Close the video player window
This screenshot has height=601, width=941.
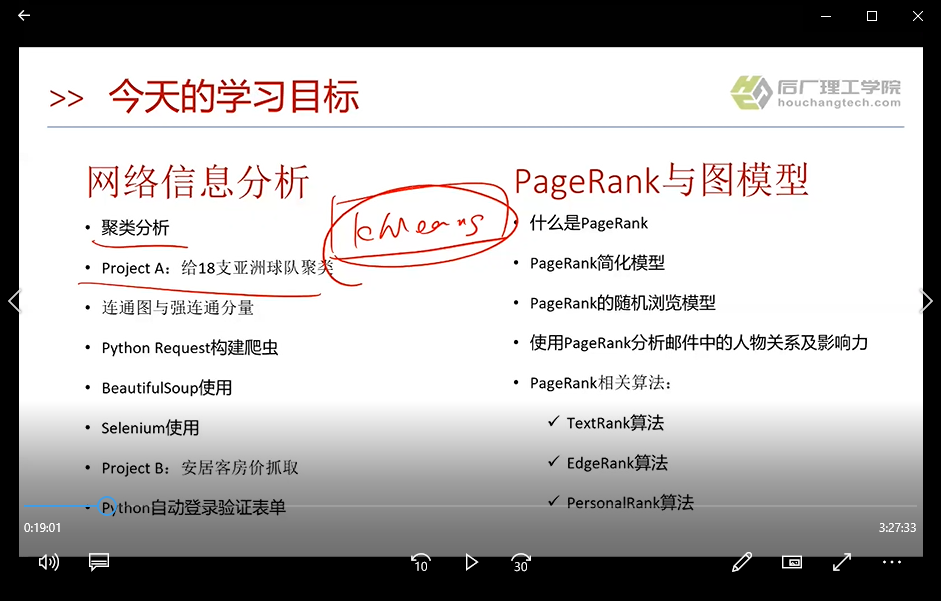(x=918, y=16)
